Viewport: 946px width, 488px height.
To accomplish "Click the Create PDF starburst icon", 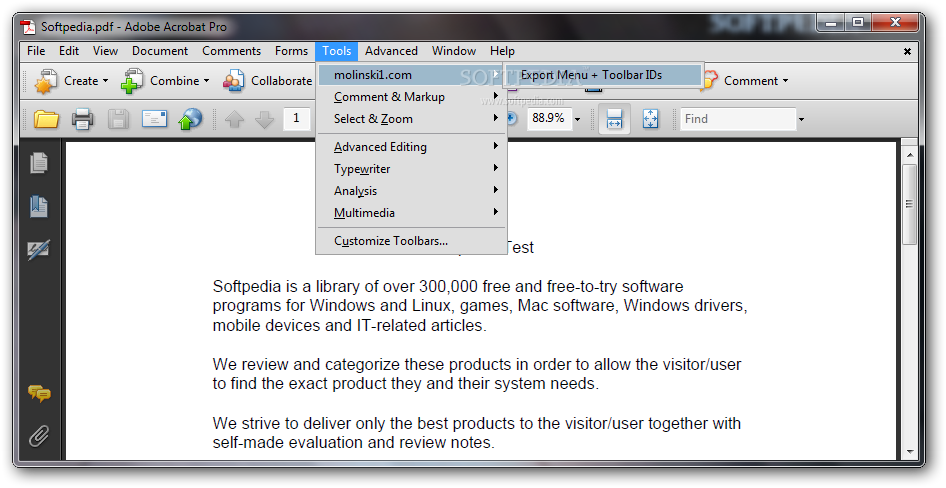I will (46, 81).
